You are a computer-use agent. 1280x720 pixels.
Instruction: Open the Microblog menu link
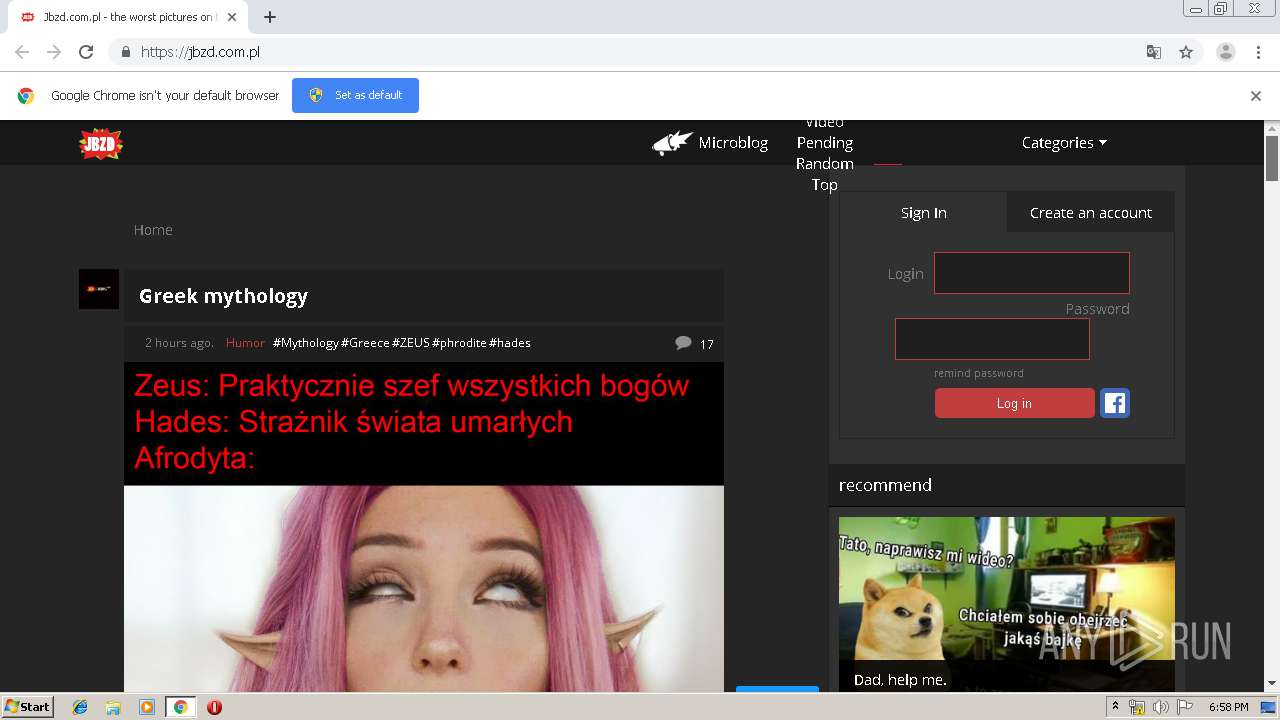coord(733,143)
